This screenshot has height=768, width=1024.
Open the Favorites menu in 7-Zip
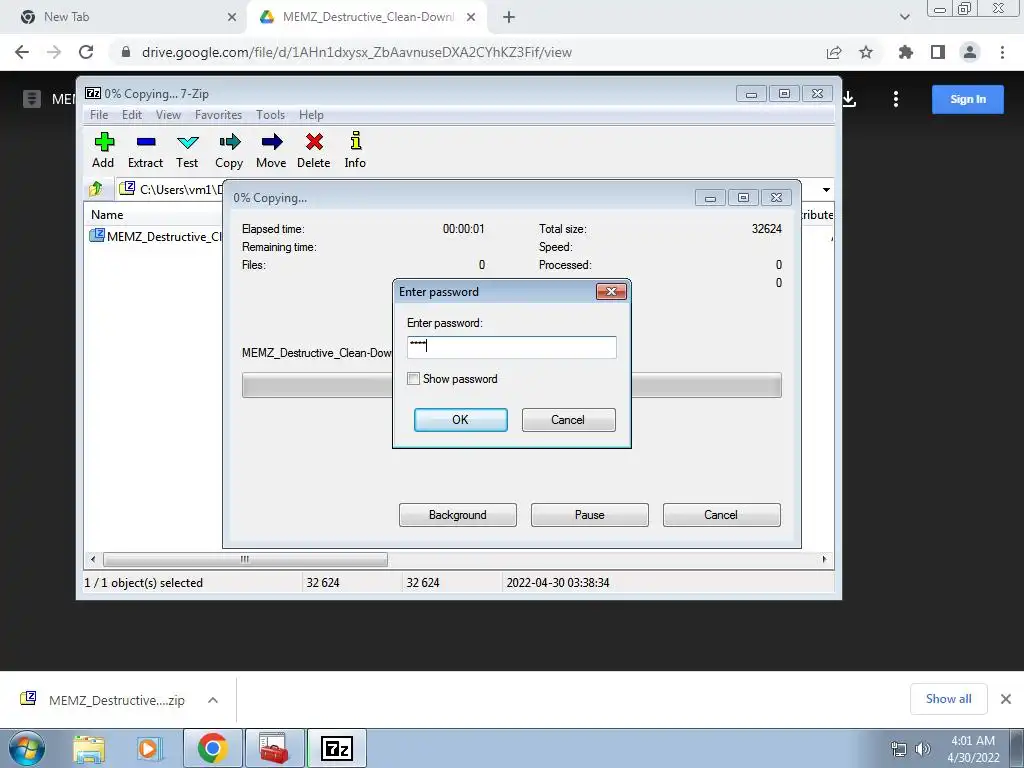218,115
